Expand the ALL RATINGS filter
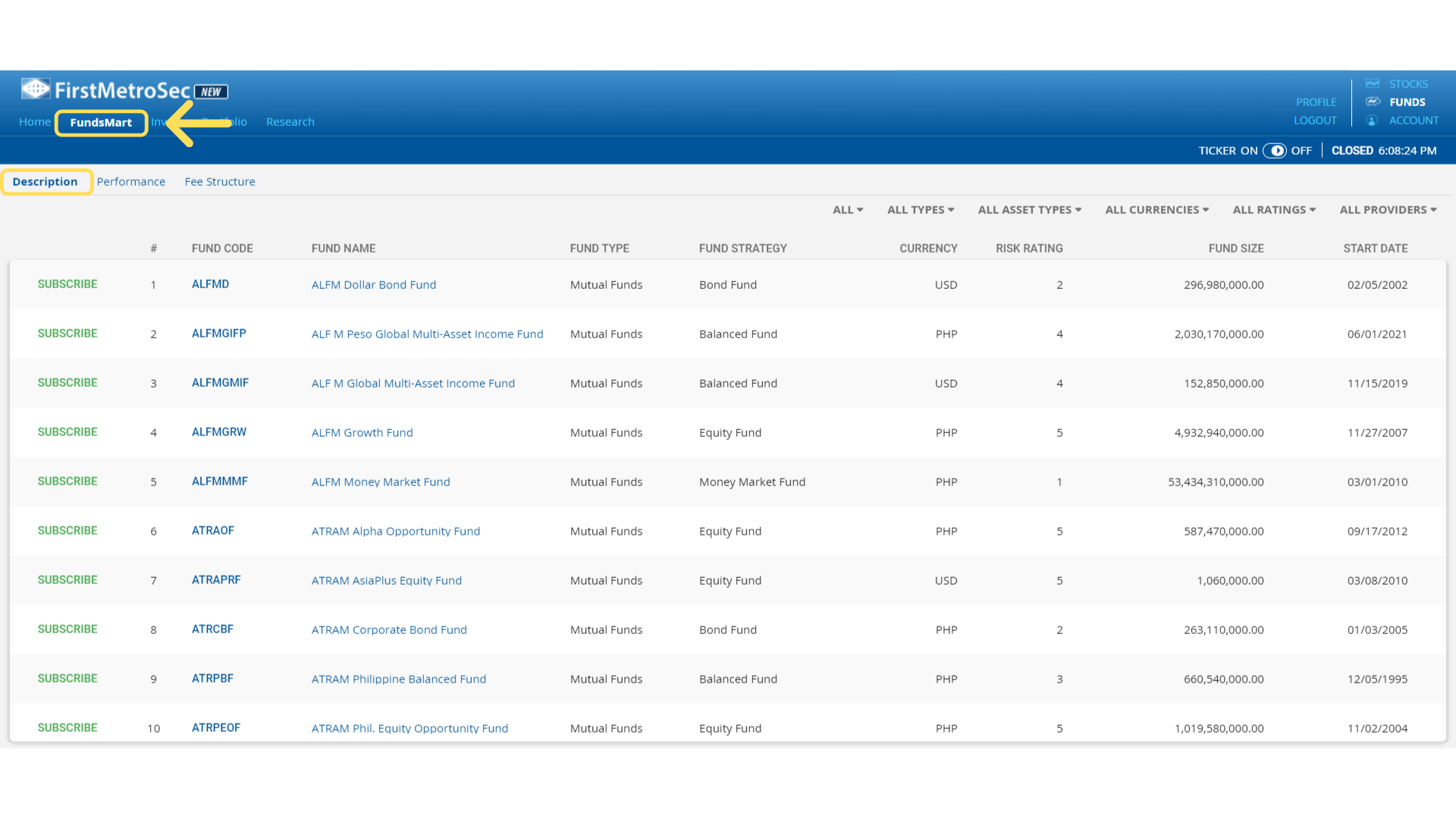The image size is (1456, 819). coord(1274,210)
